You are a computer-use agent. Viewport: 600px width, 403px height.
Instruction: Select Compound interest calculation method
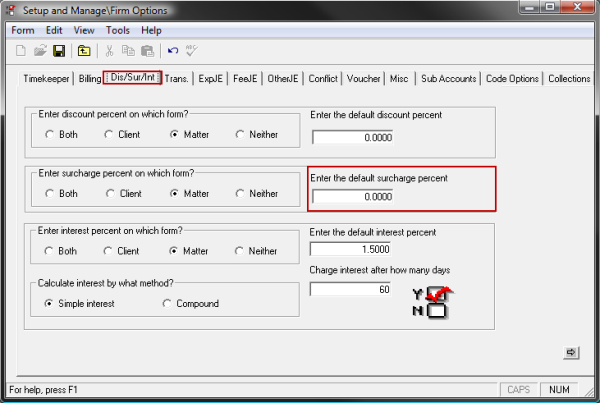pos(167,304)
